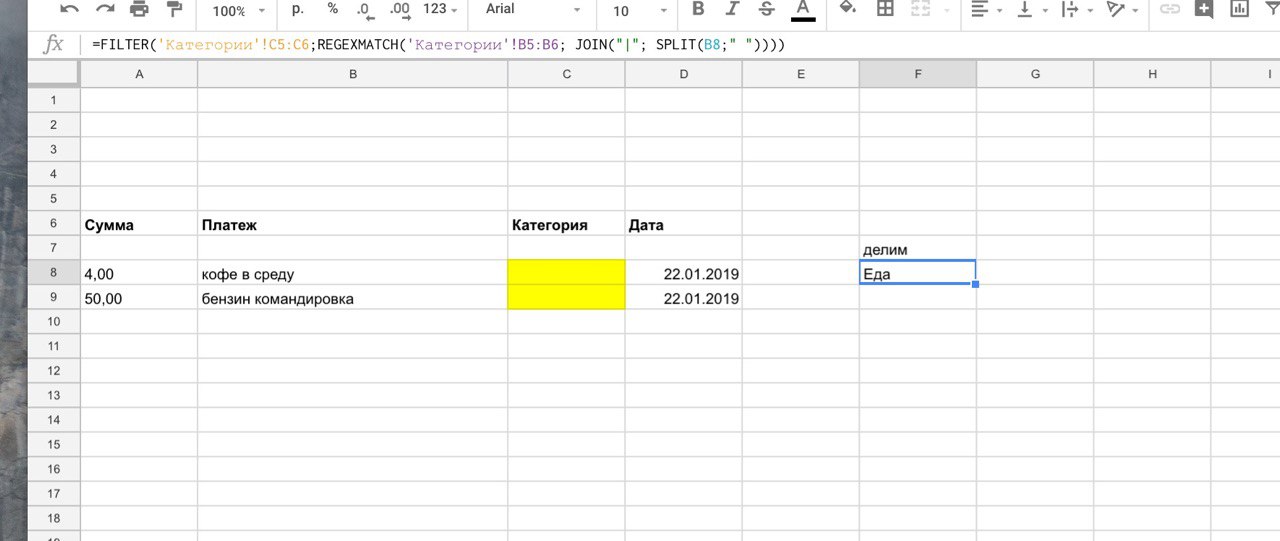Open the Arial font dropdown
The height and width of the screenshot is (541, 1280).
(532, 10)
